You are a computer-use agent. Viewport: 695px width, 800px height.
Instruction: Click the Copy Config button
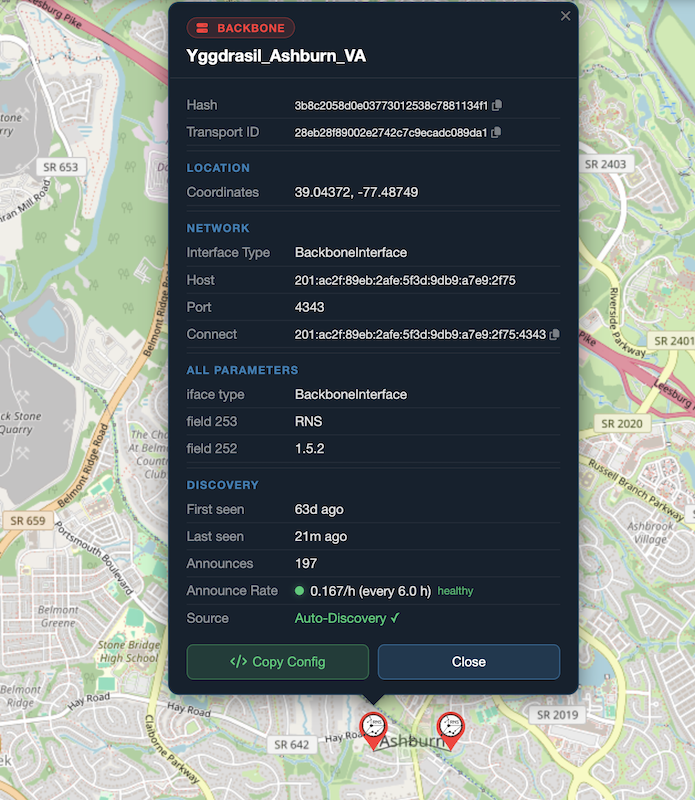pos(278,662)
